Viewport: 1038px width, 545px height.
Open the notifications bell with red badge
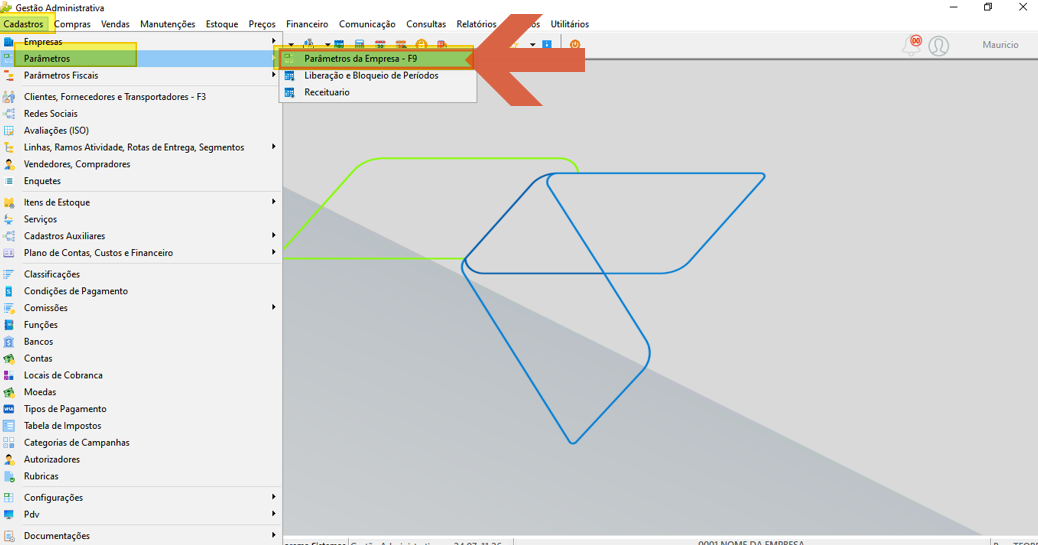pyautogui.click(x=912, y=45)
